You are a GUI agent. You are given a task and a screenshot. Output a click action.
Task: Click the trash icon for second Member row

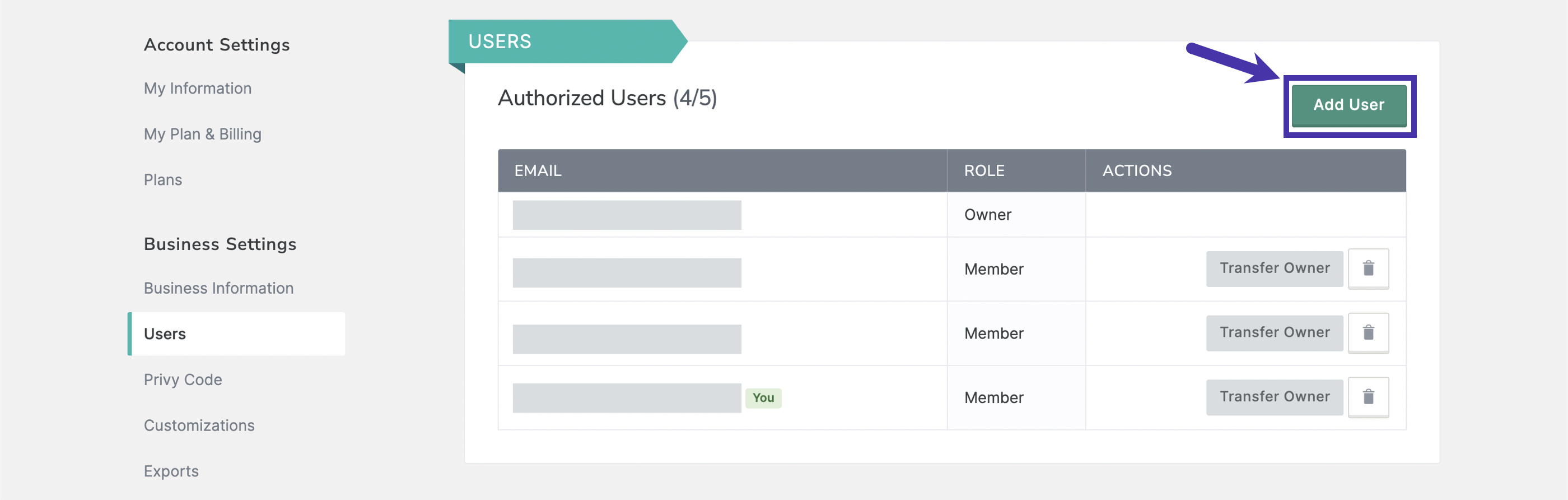(x=1368, y=333)
